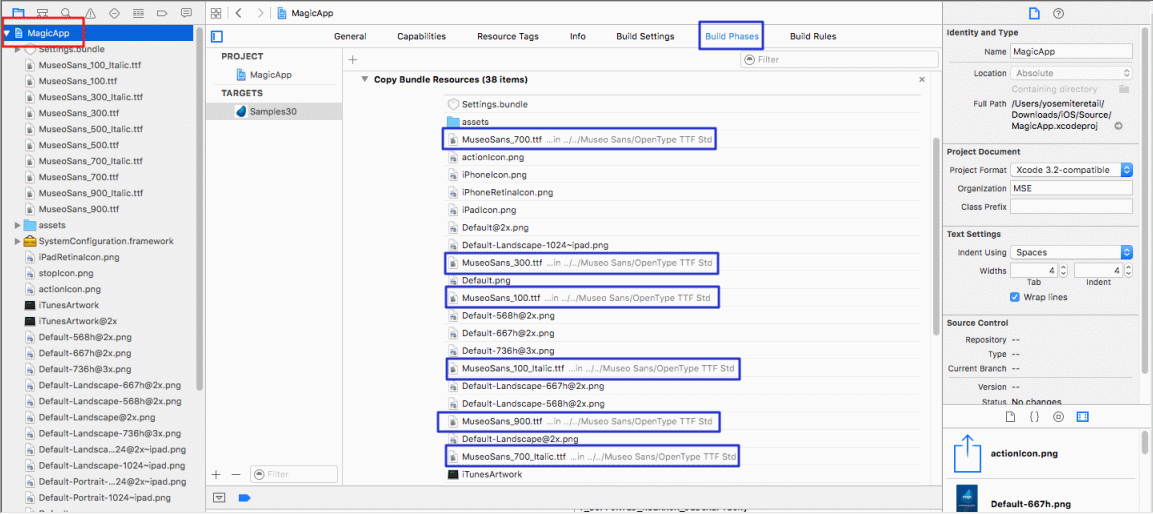
Task: Open the Symbol navigator icon
Action: tap(43, 13)
